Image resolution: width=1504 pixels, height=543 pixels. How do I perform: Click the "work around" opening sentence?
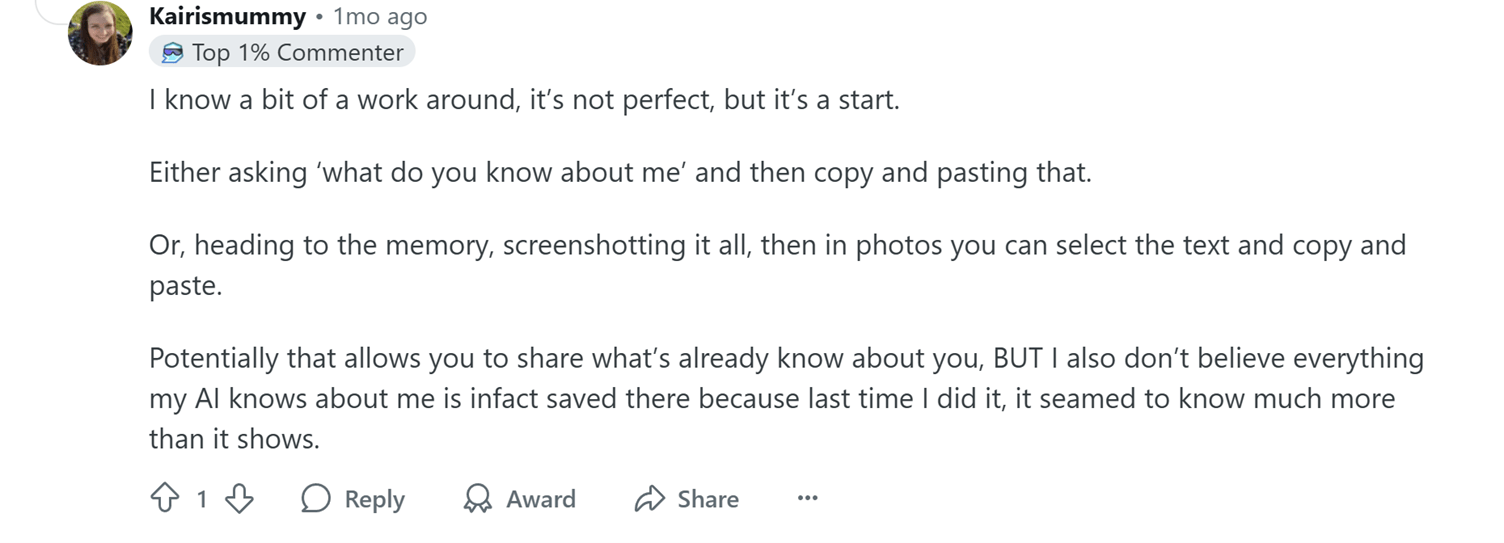(x=524, y=101)
